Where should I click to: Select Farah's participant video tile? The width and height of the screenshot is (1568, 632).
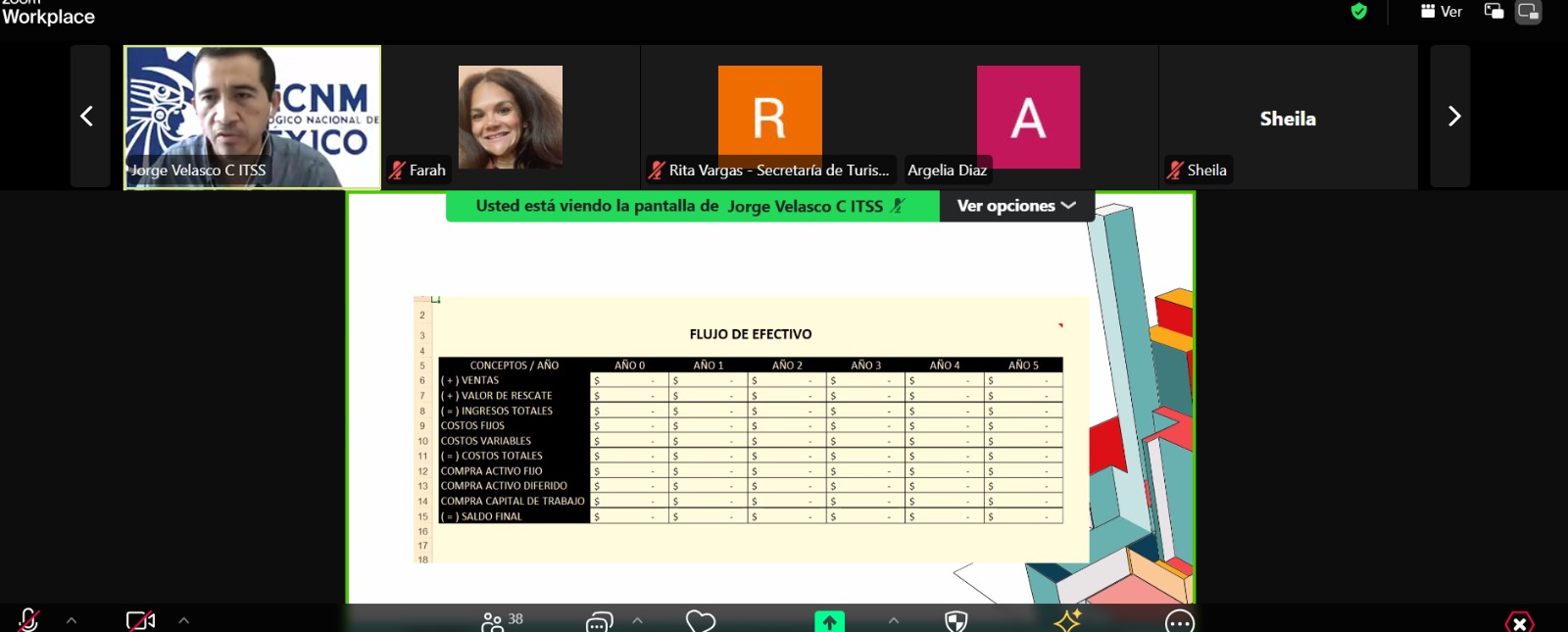coord(511,117)
